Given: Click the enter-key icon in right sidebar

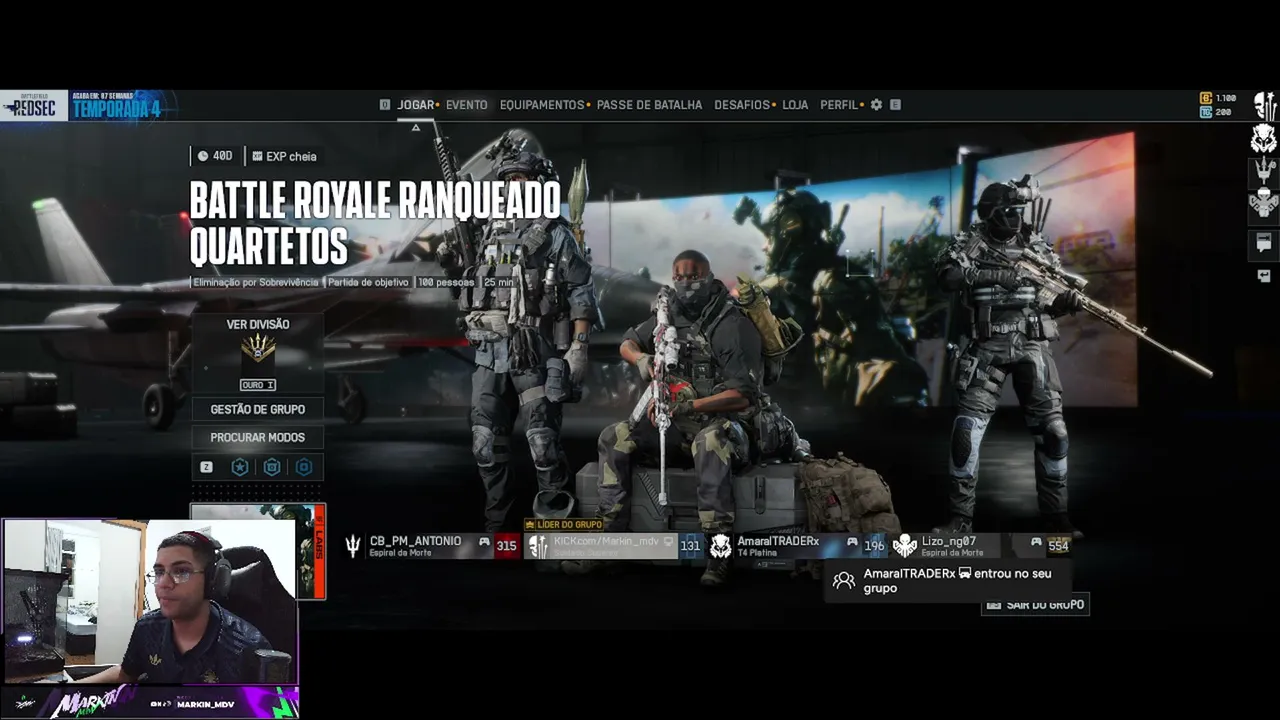Looking at the screenshot, I should click(x=1264, y=276).
